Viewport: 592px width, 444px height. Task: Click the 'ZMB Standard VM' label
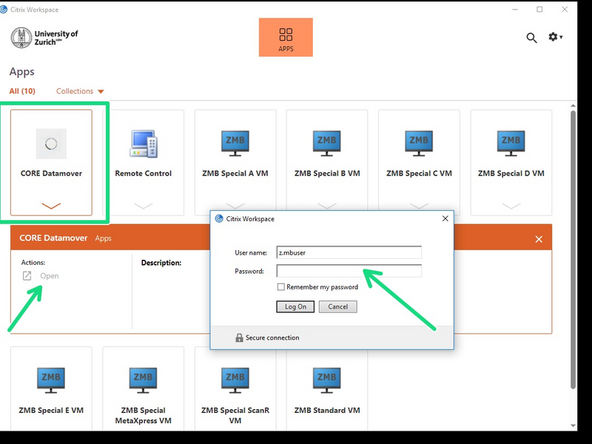[x=327, y=410]
